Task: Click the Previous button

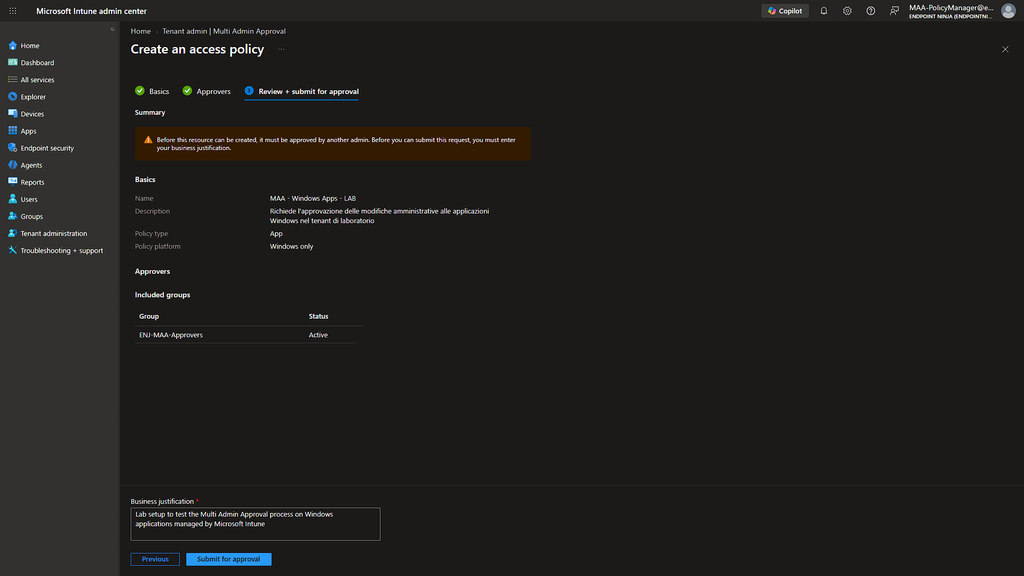Action: pyautogui.click(x=155, y=559)
